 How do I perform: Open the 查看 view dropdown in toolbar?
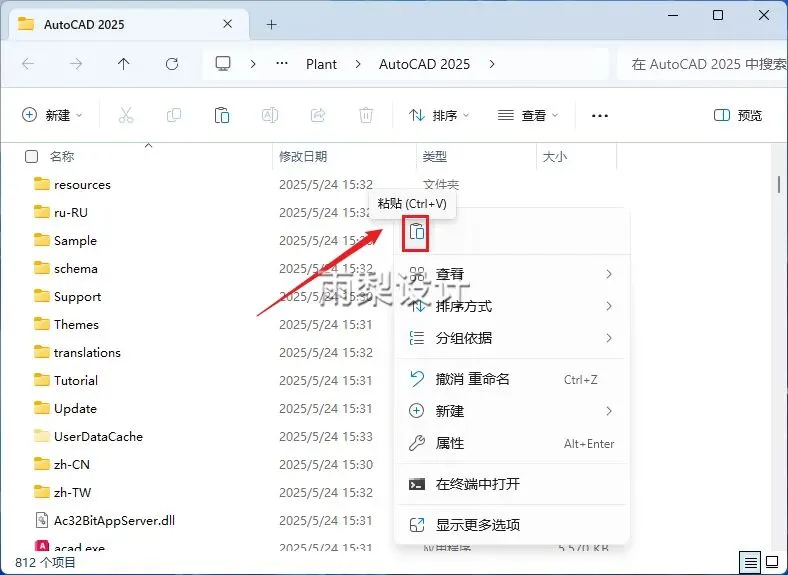click(x=528, y=116)
